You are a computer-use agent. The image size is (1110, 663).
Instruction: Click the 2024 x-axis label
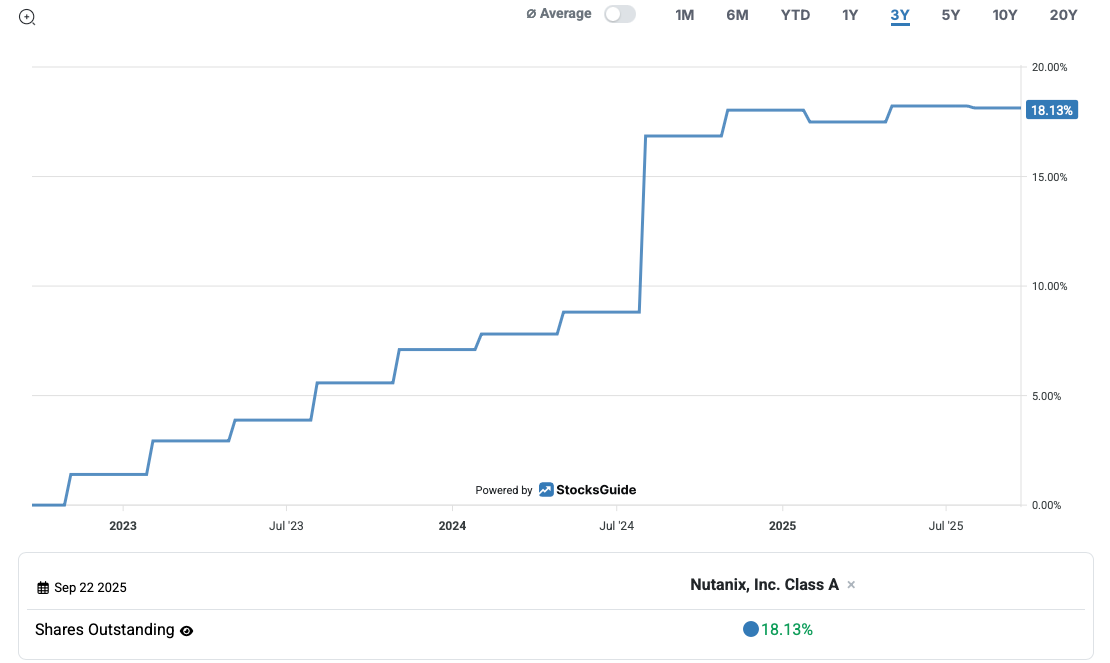pyautogui.click(x=452, y=526)
